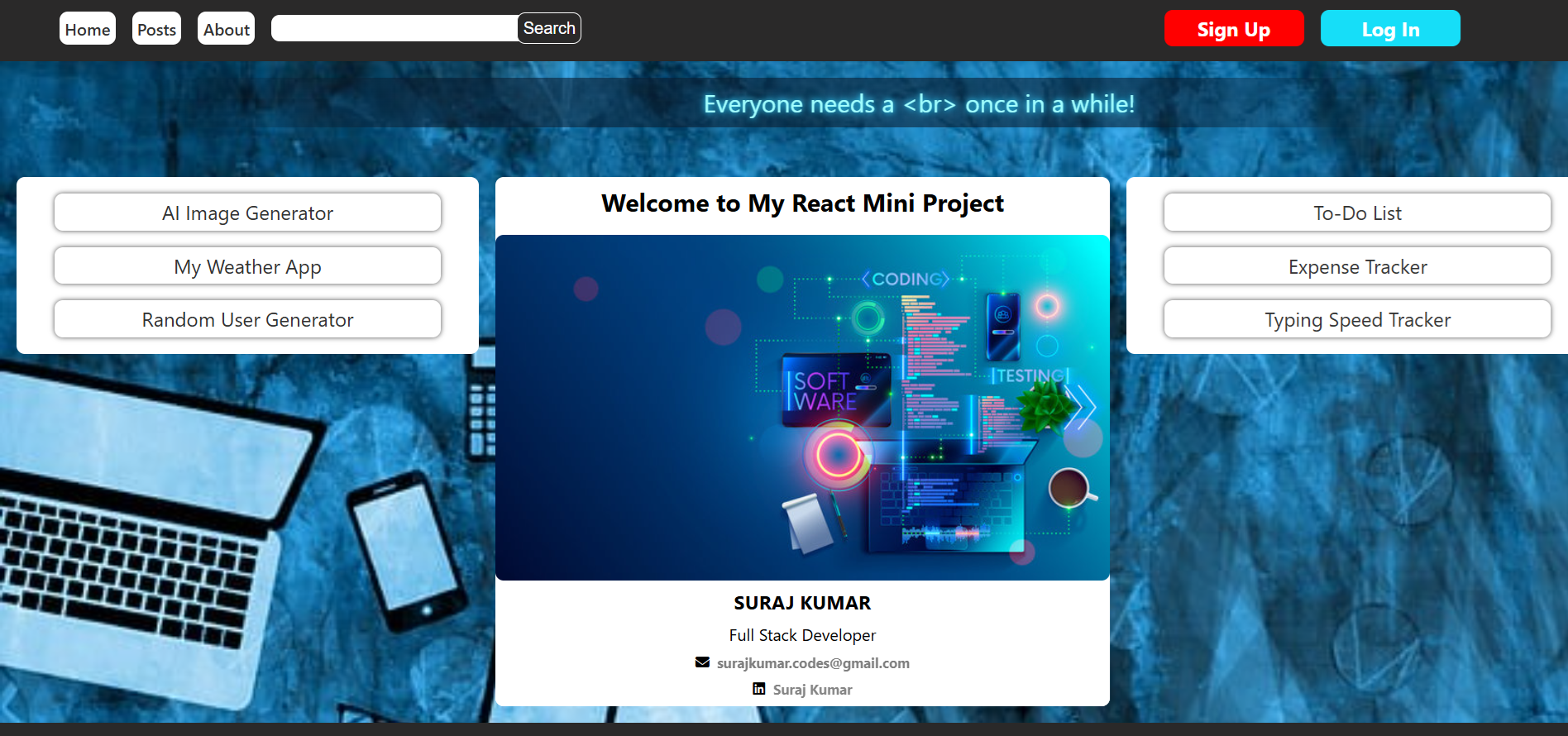Screen dimensions: 1568x736
Task: Click the envelope email icon
Action: tap(702, 662)
